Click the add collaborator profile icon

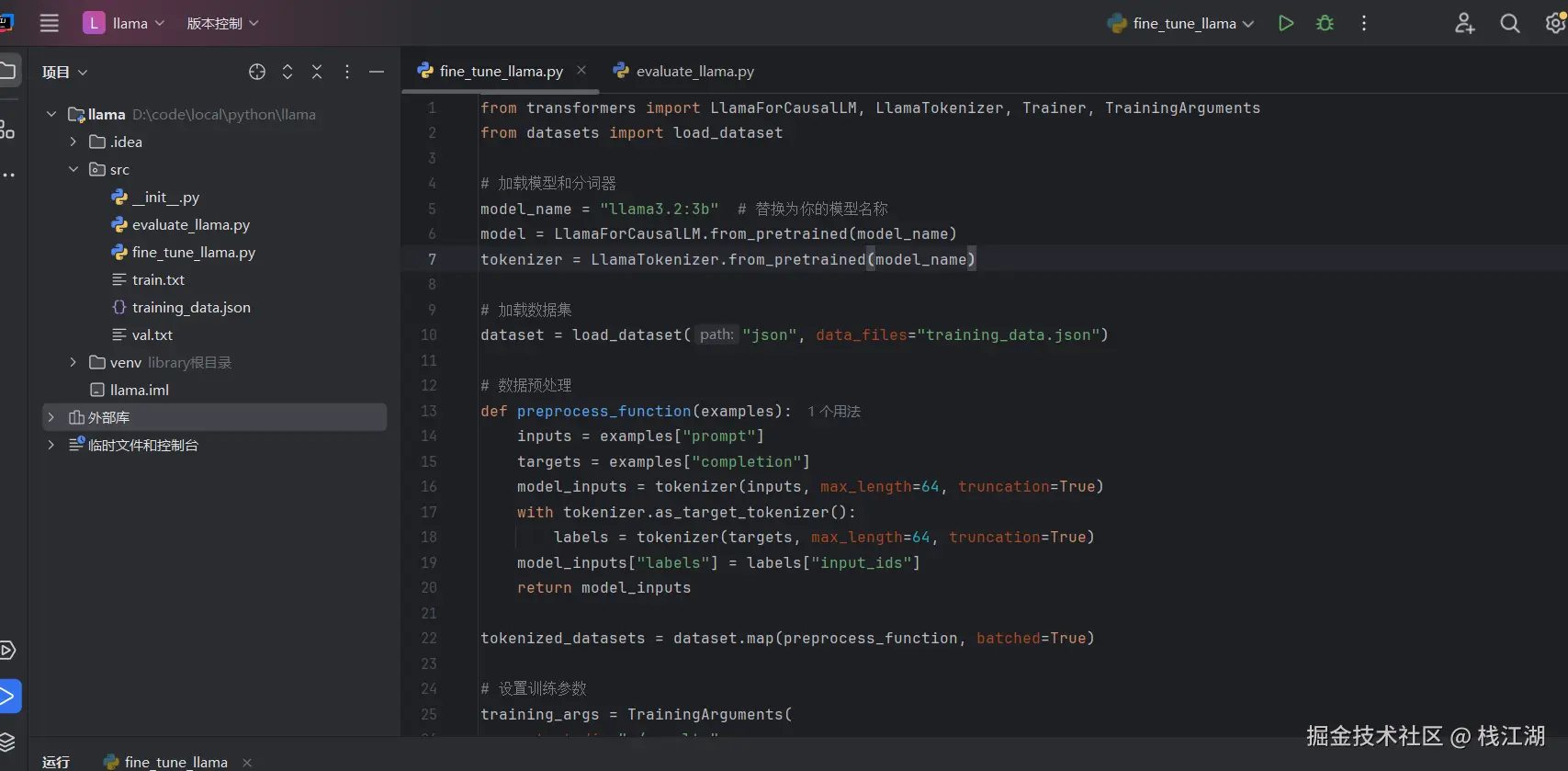pyautogui.click(x=1464, y=23)
